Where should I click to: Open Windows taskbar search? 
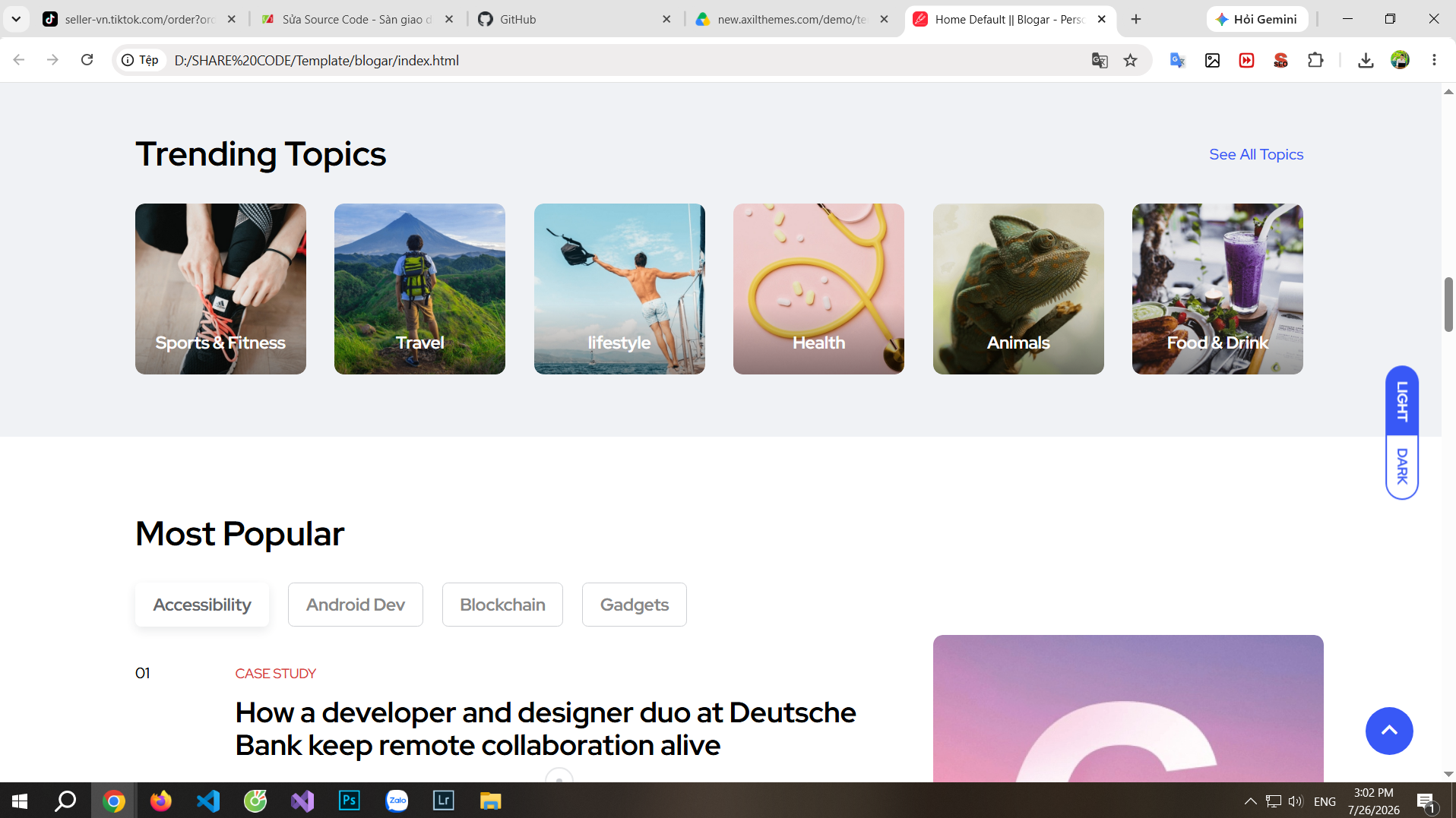click(66, 801)
